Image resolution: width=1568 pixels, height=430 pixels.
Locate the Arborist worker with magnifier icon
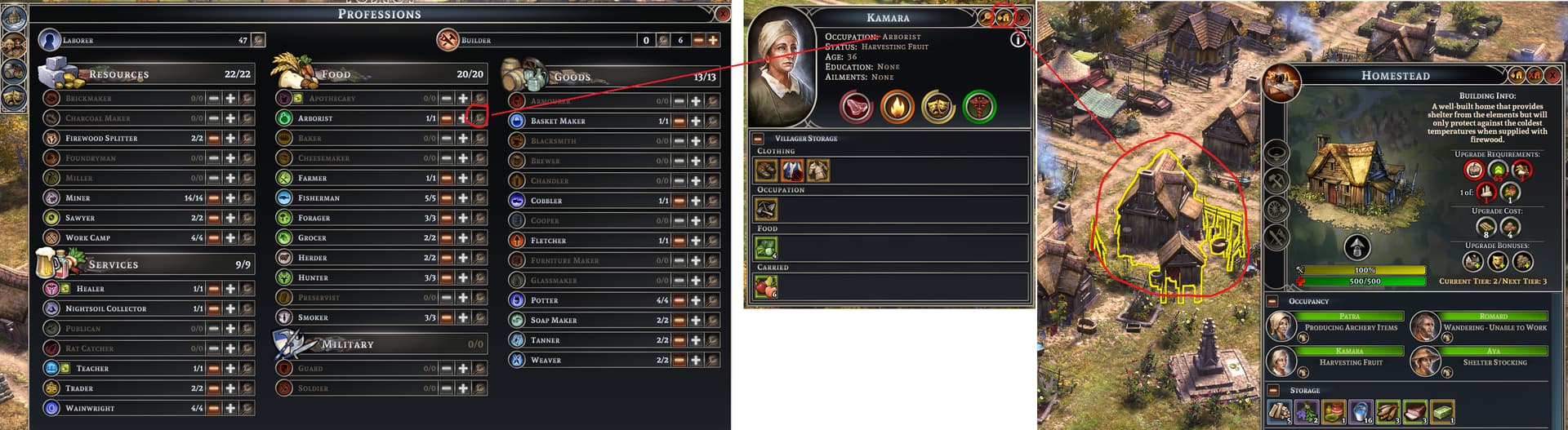480,117
